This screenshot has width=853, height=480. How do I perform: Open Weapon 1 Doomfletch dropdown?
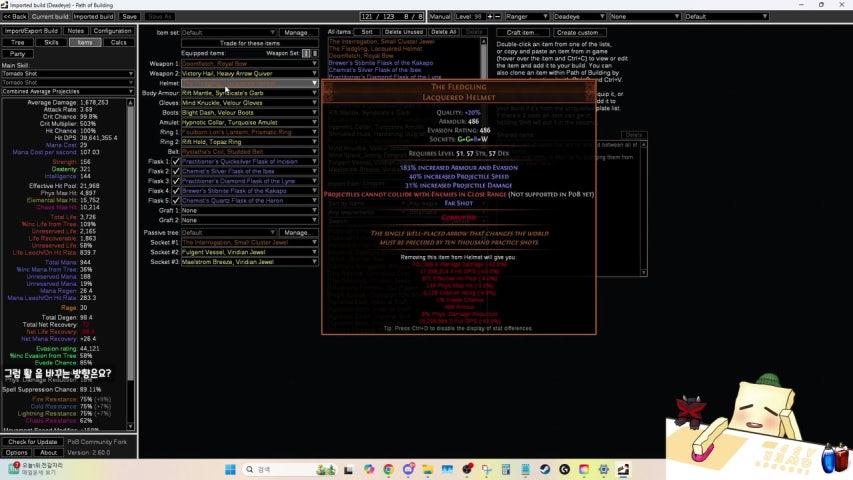click(250, 64)
